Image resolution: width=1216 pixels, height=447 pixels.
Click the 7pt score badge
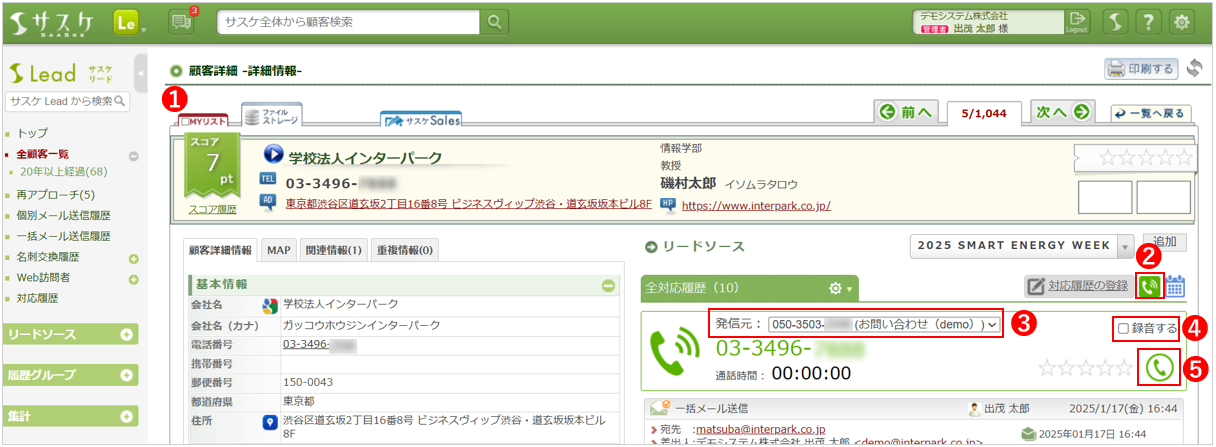point(211,164)
